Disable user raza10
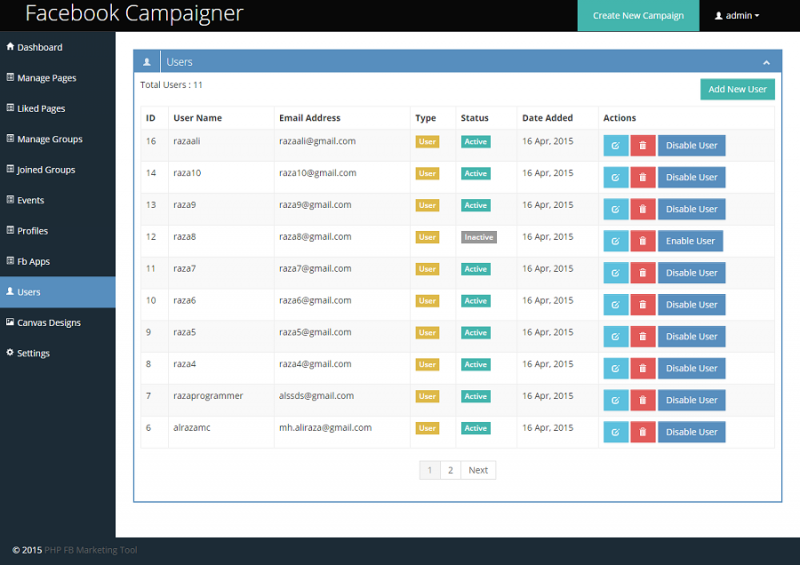 (691, 177)
